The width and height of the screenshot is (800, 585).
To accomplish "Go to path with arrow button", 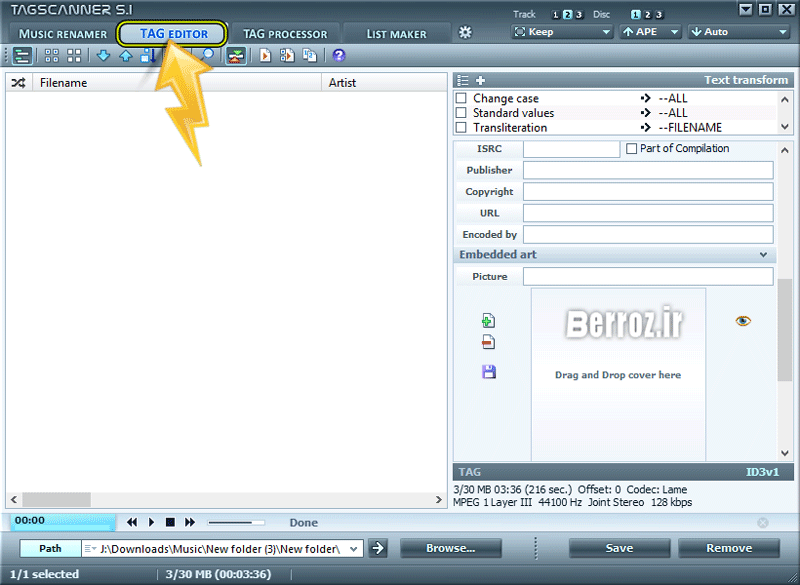I will click(378, 548).
